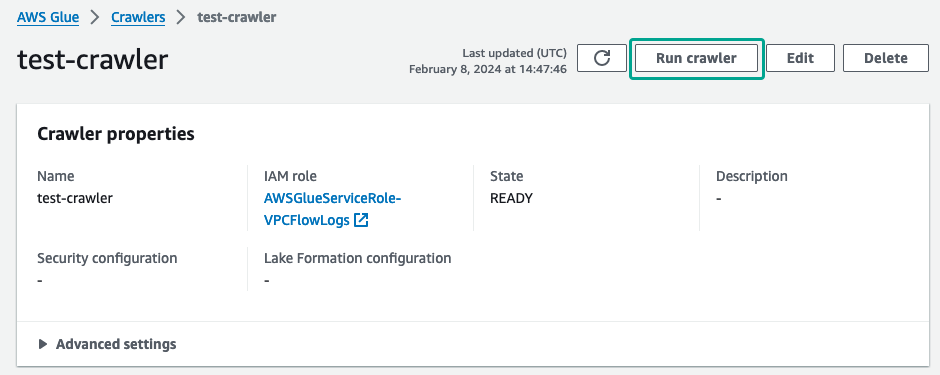Click the external link icon beside VPCFlowLogs

point(361,220)
